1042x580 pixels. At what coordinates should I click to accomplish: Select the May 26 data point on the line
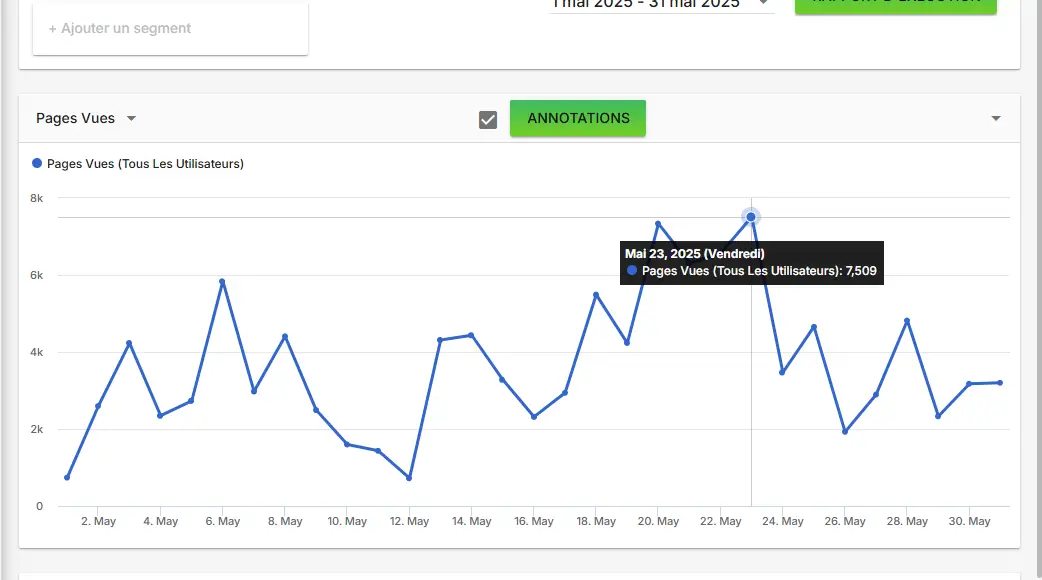(x=845, y=432)
